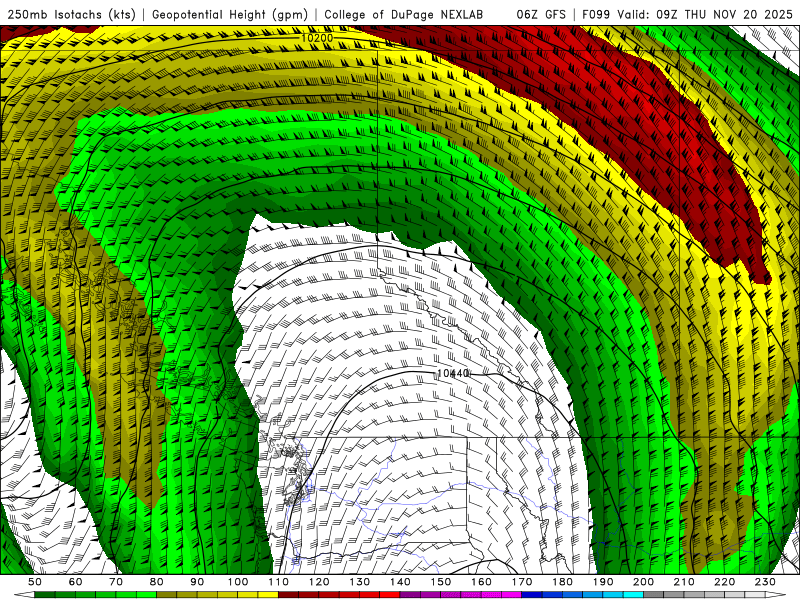Click the legend value 60

[76, 582]
